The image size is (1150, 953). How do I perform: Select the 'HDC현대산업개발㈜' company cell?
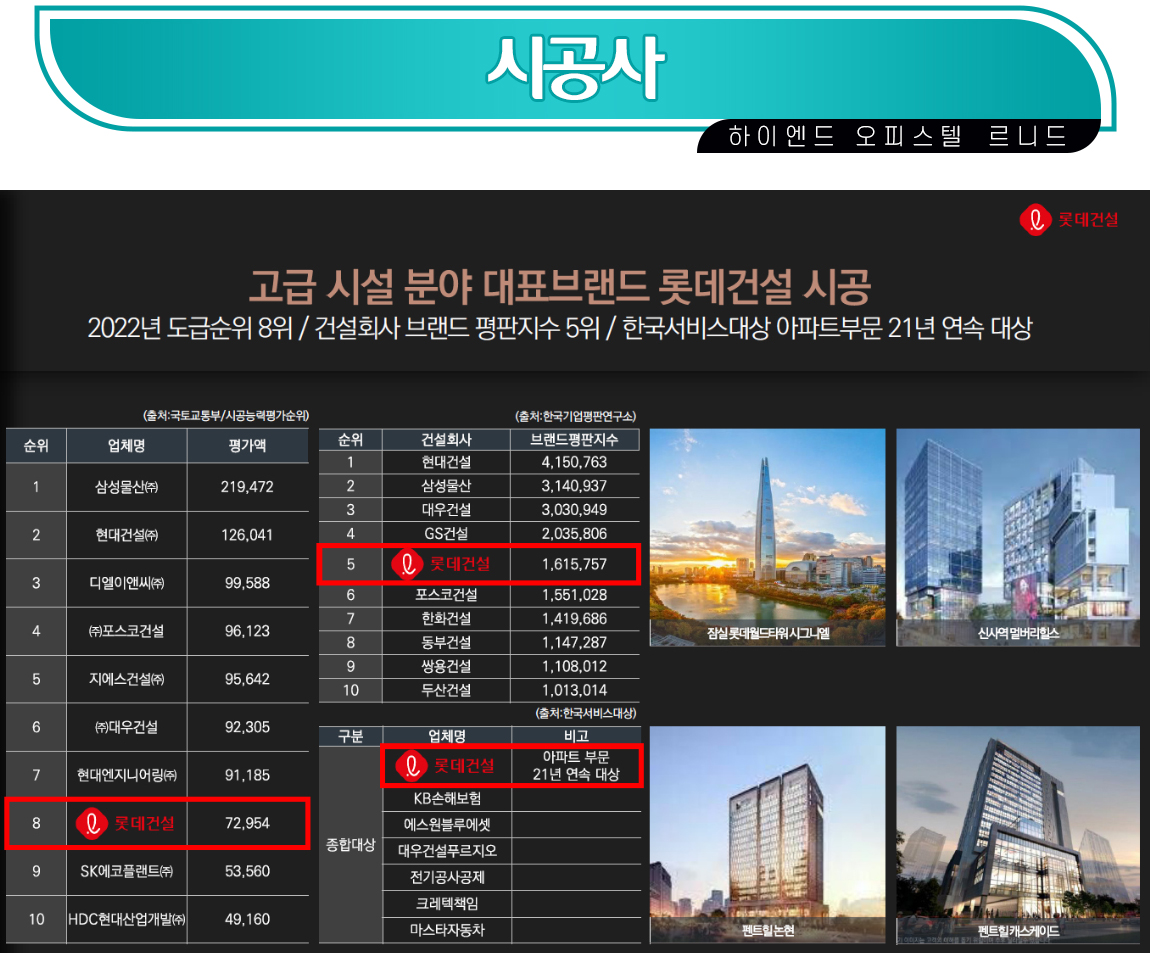click(x=126, y=919)
